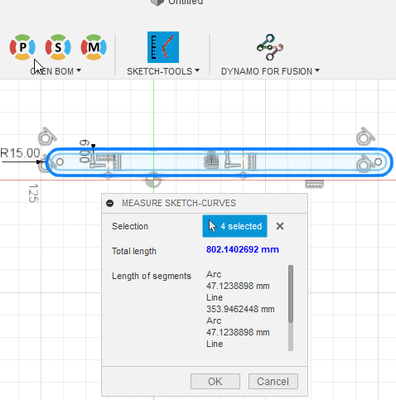396x400 pixels.
Task: Select the 125 dimension label
Action: point(33,193)
